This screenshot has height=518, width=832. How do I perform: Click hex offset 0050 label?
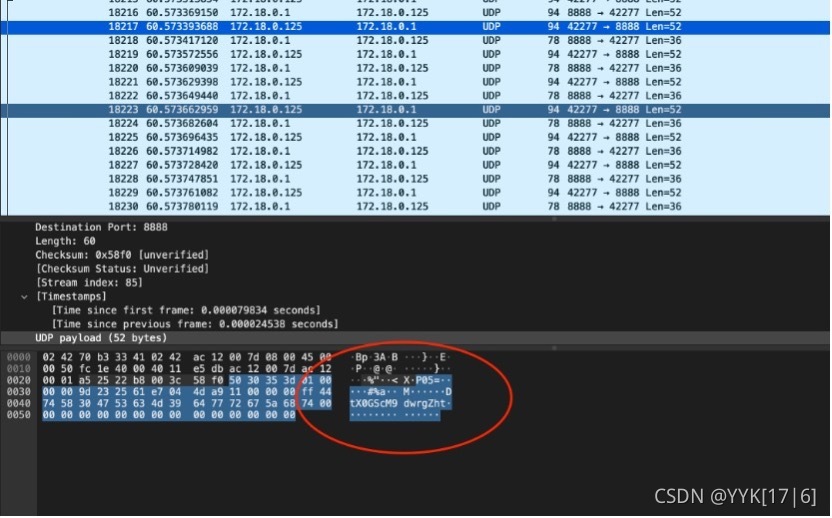click(x=19, y=415)
